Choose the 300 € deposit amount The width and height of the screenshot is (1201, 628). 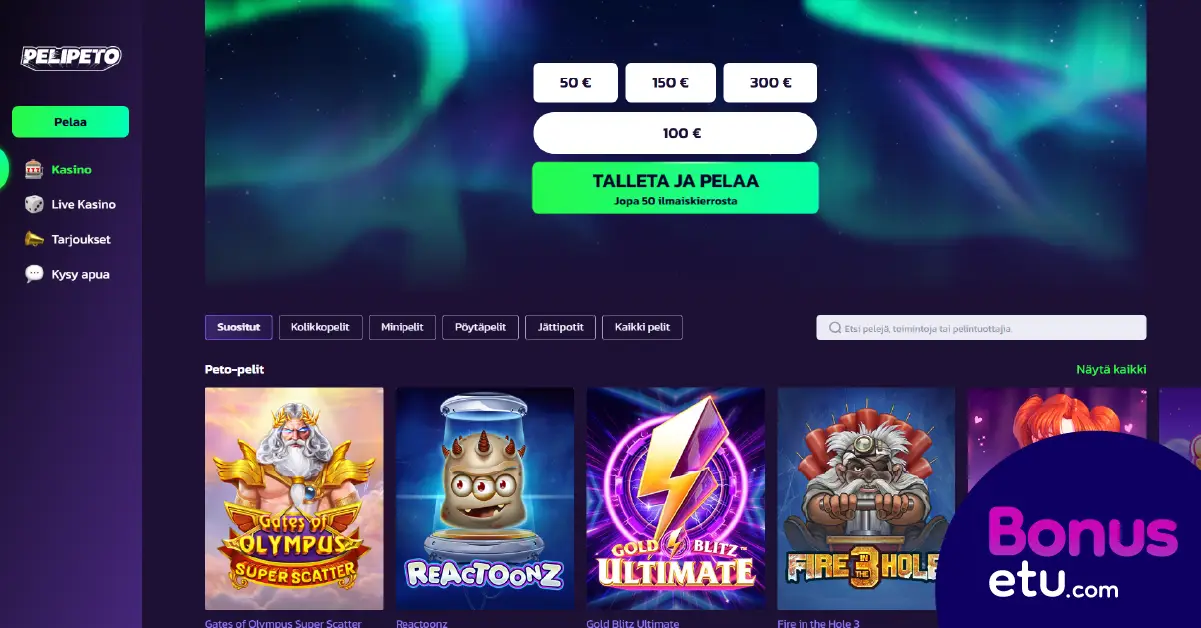coord(770,83)
